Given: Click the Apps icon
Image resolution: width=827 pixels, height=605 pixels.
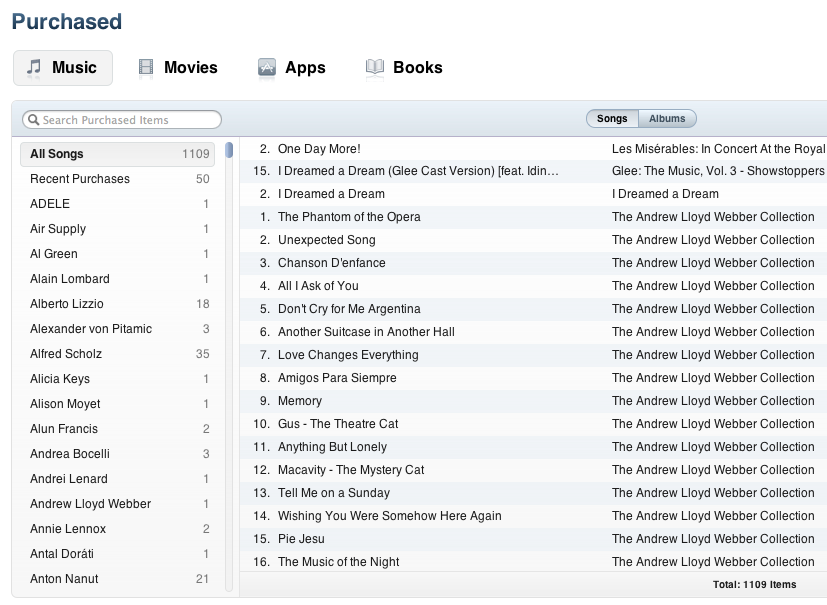Looking at the screenshot, I should [x=266, y=68].
